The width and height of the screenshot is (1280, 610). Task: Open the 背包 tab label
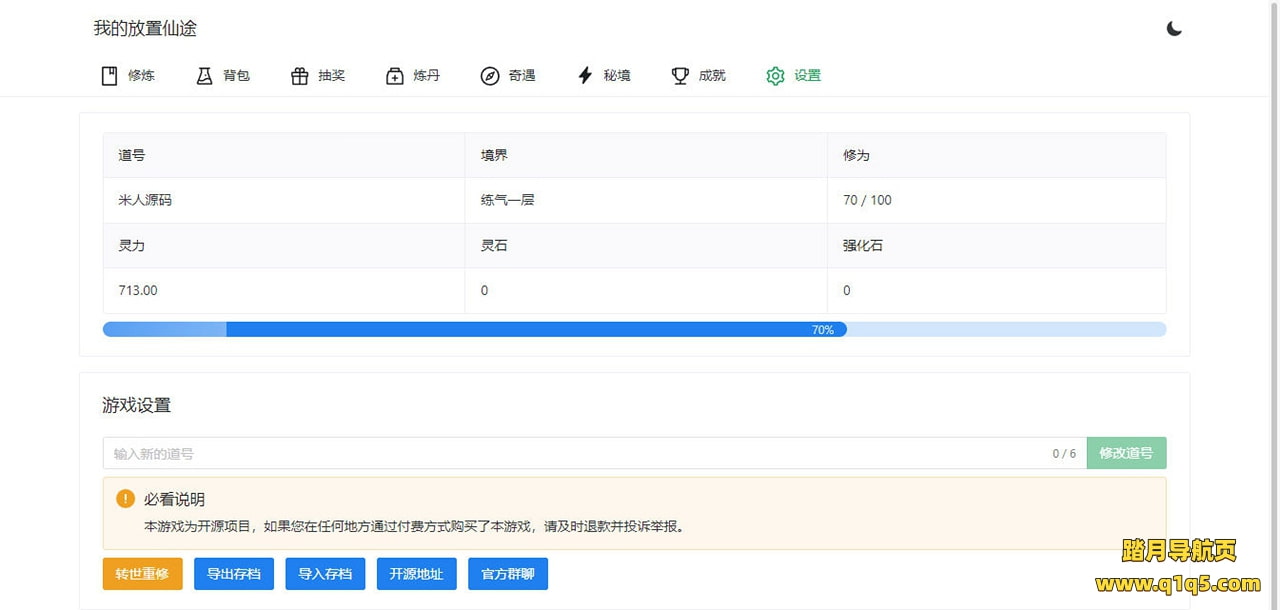click(x=236, y=76)
